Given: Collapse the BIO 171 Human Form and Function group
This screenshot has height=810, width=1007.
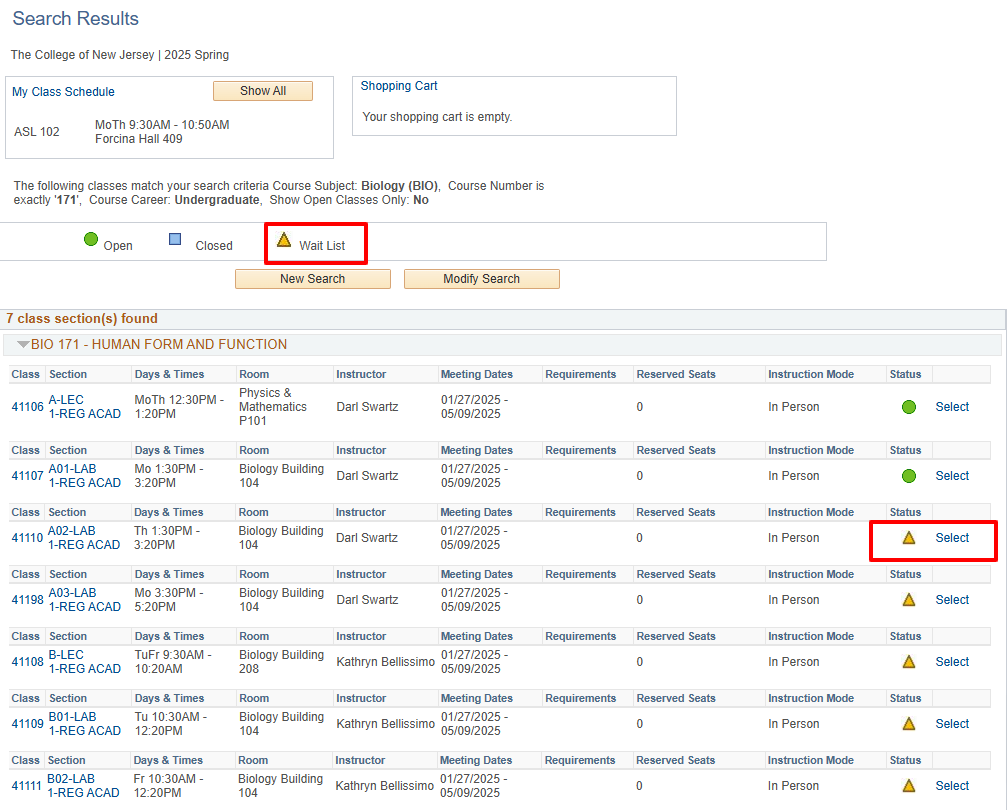Looking at the screenshot, I should coord(23,345).
